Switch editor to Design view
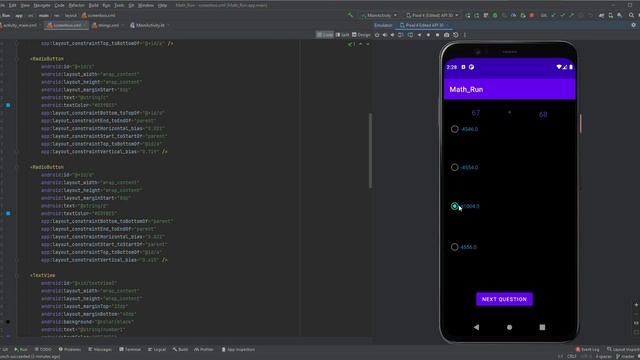The width and height of the screenshot is (640, 360). pos(361,35)
